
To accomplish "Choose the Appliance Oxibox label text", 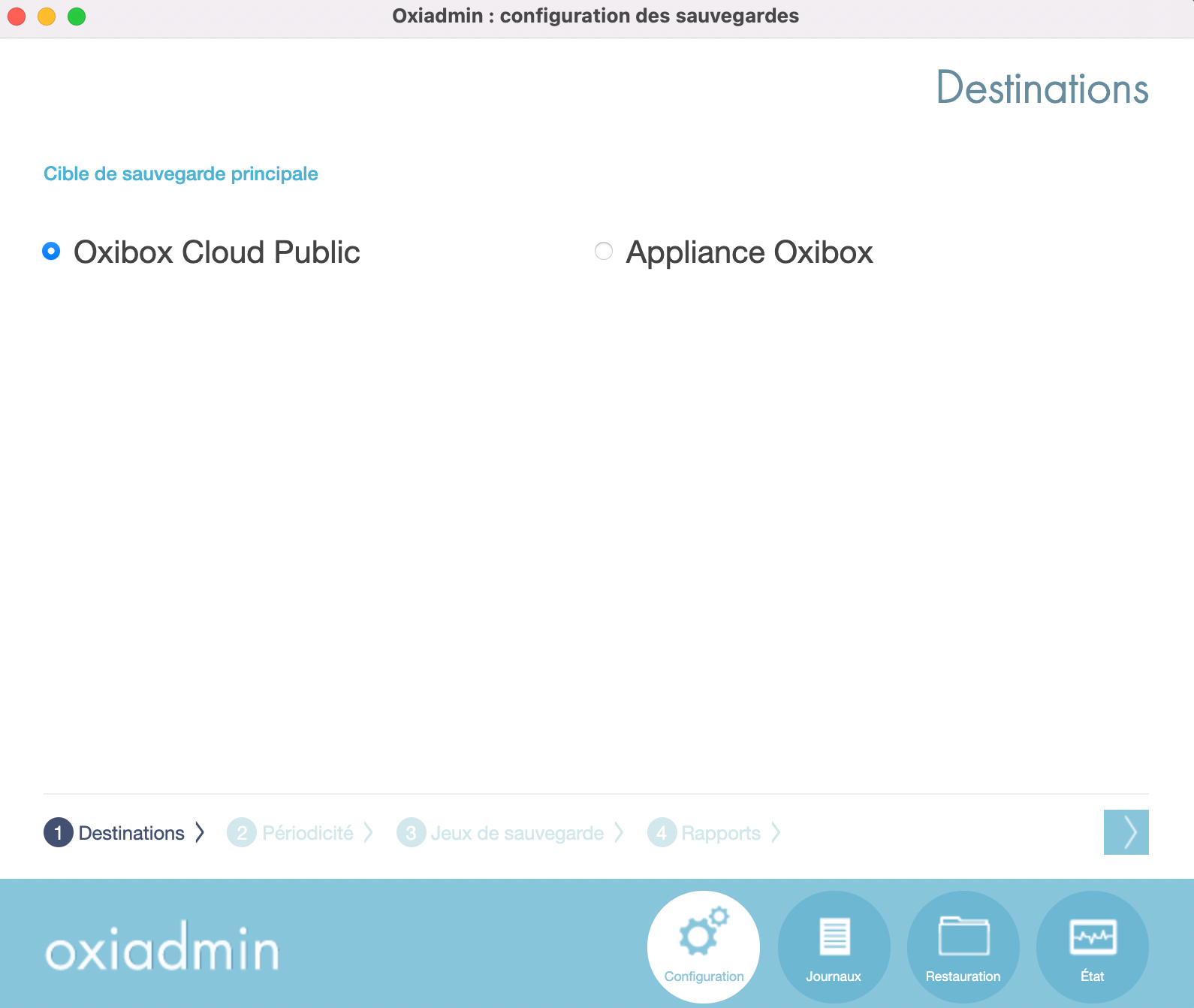I will point(749,252).
